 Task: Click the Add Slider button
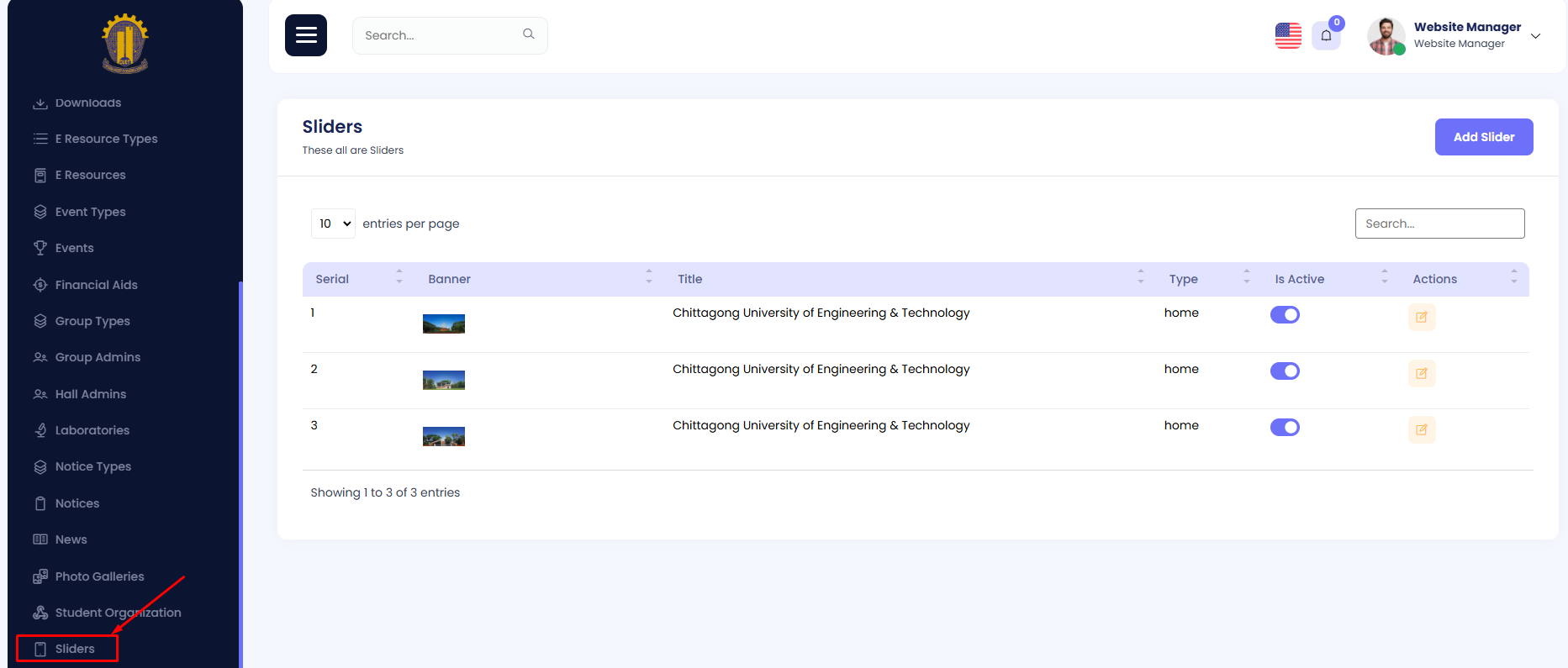[x=1483, y=137]
